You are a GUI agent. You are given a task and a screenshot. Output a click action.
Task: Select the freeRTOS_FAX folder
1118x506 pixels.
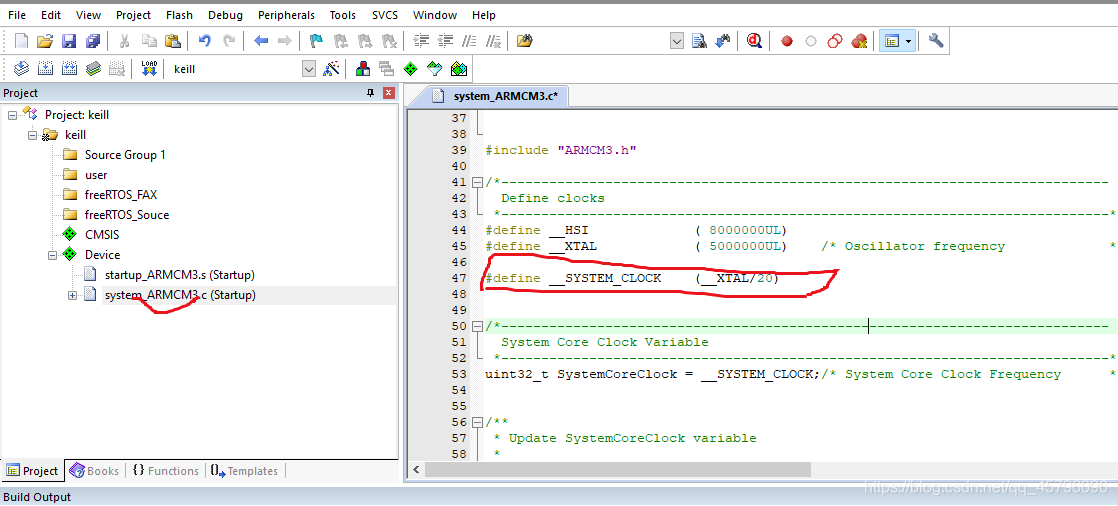120,195
